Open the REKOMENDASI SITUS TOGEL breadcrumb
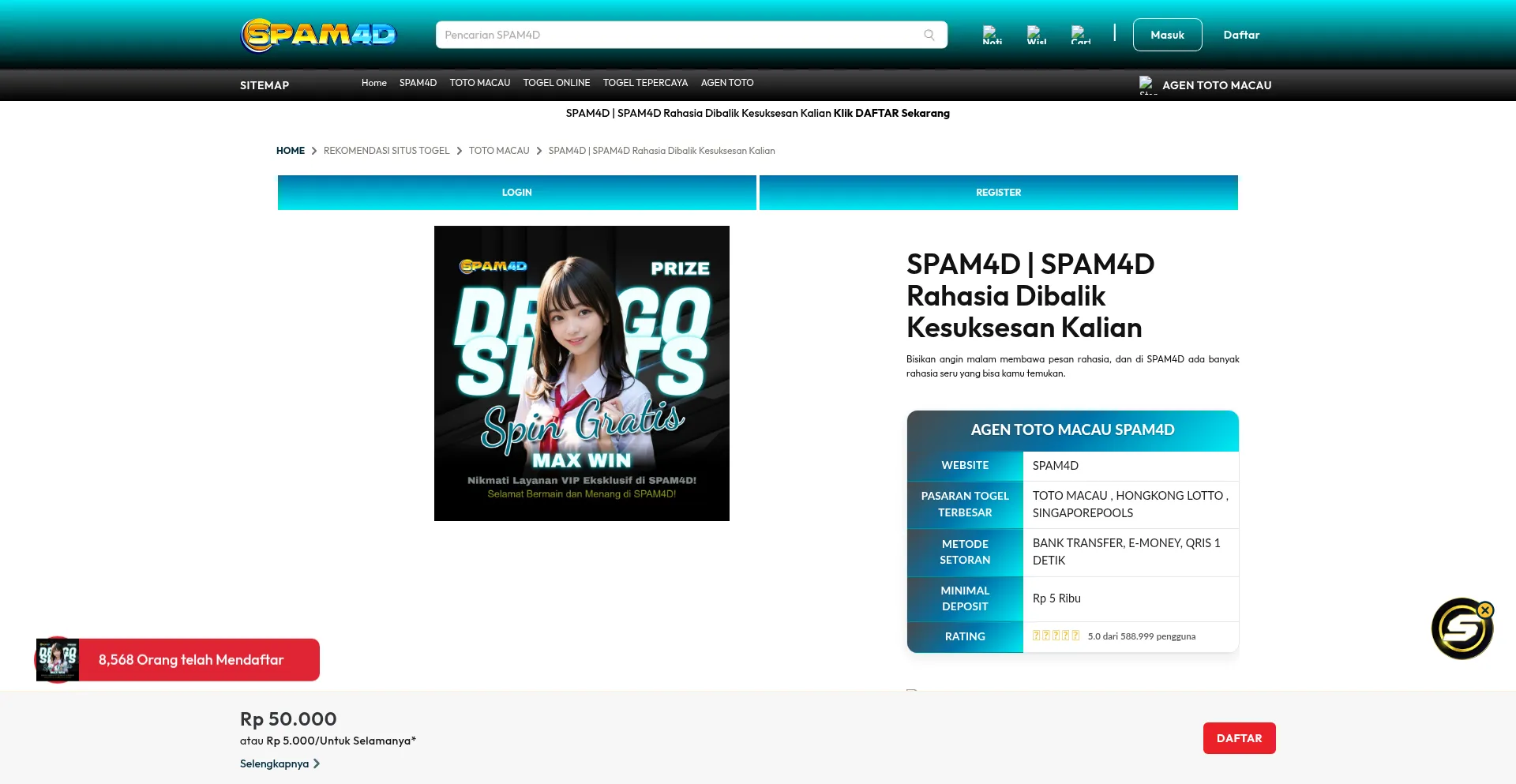1516x784 pixels. click(x=386, y=151)
